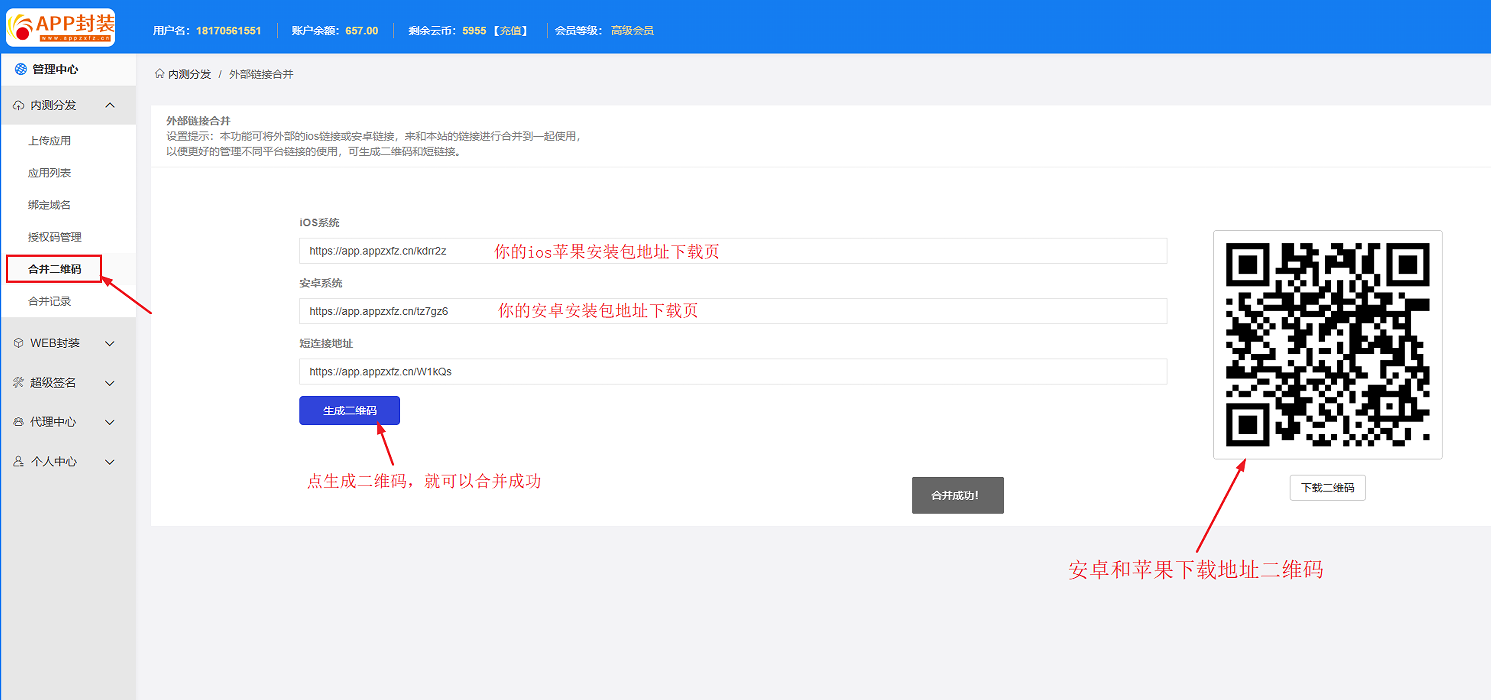The height and width of the screenshot is (700, 1491).
Task: Expand the 个人中心 menu chevron
Action: click(x=110, y=462)
